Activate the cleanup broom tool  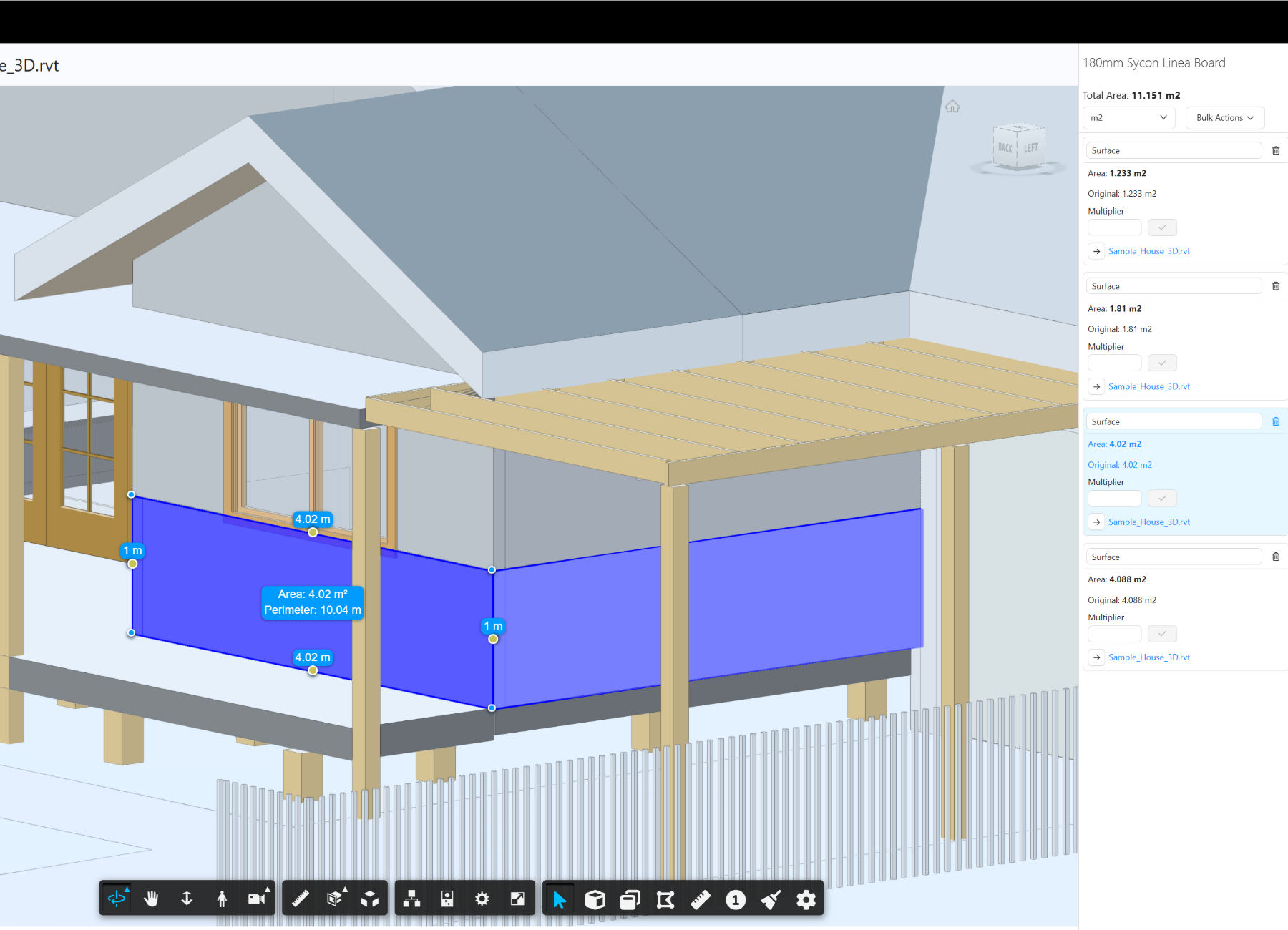(771, 898)
